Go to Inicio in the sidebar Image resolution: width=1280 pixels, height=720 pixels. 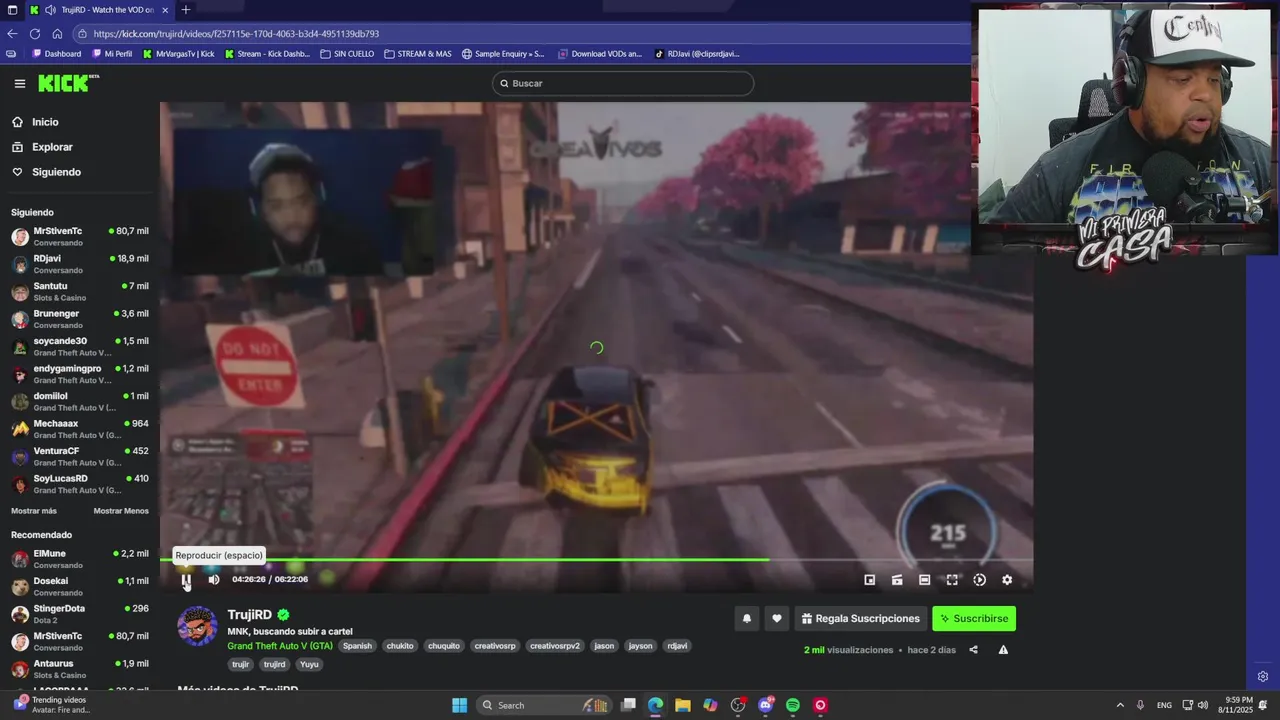click(45, 122)
